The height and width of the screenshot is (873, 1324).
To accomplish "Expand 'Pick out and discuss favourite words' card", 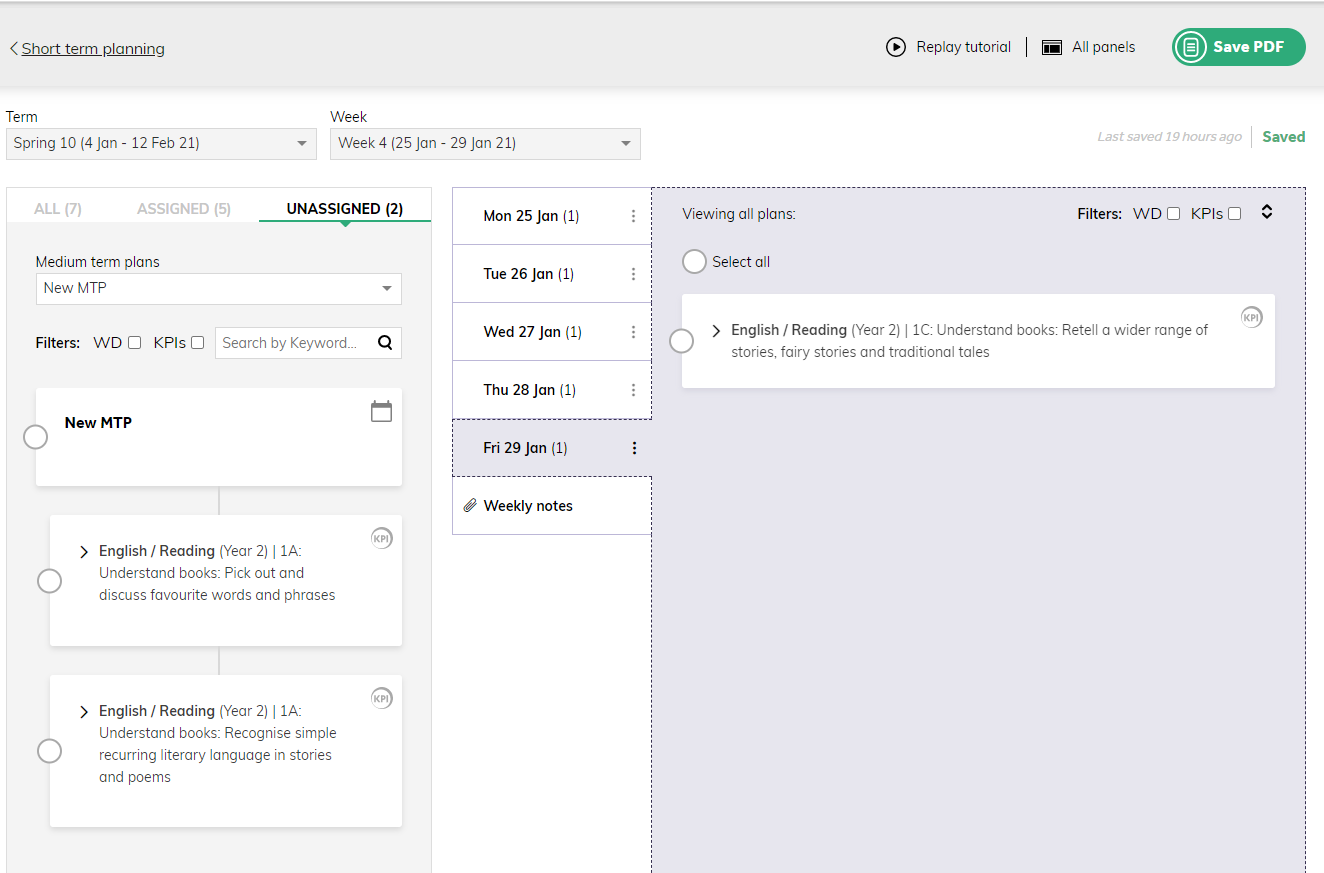I will (84, 552).
